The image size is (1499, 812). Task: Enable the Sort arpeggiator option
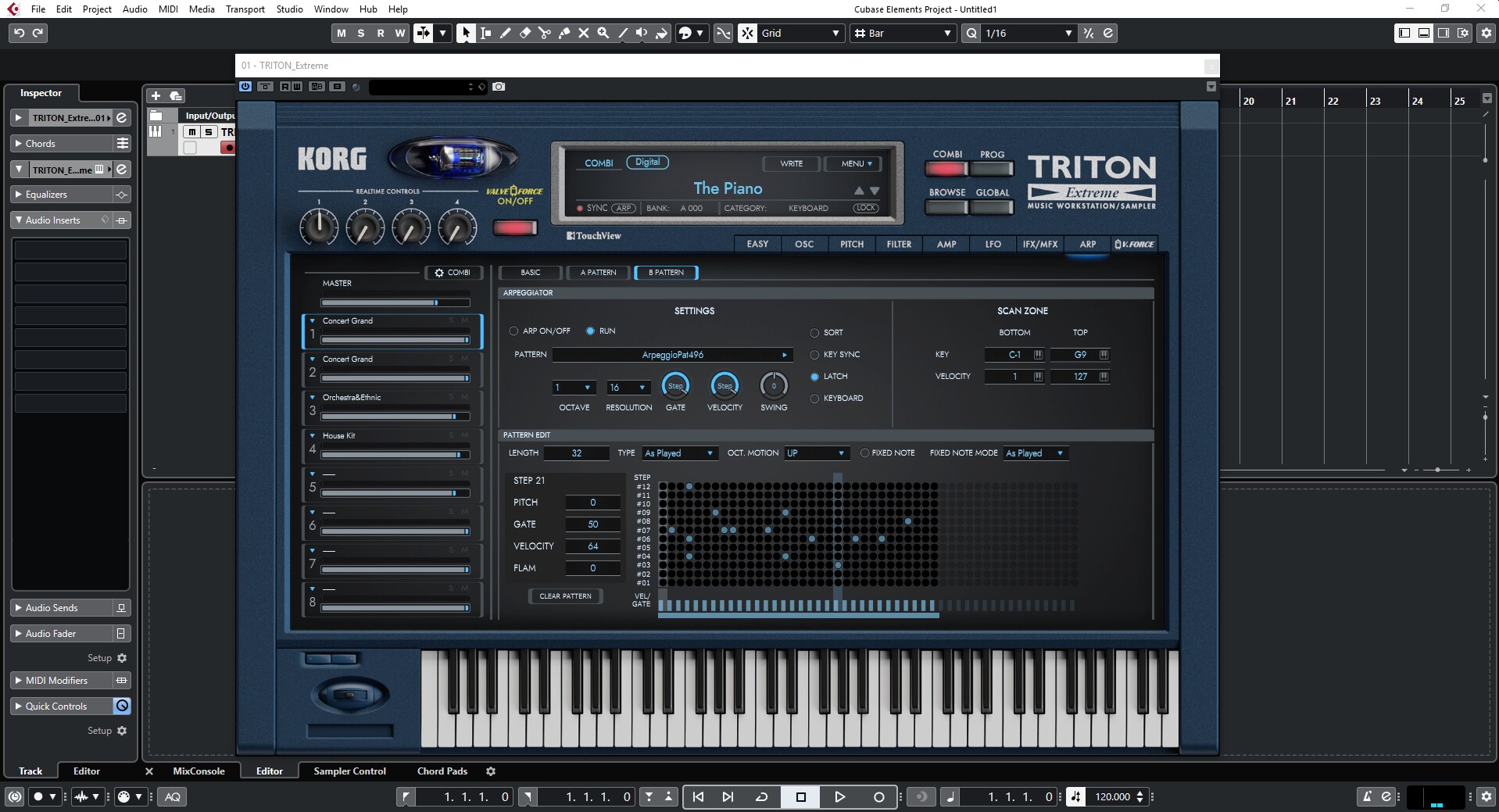814,333
